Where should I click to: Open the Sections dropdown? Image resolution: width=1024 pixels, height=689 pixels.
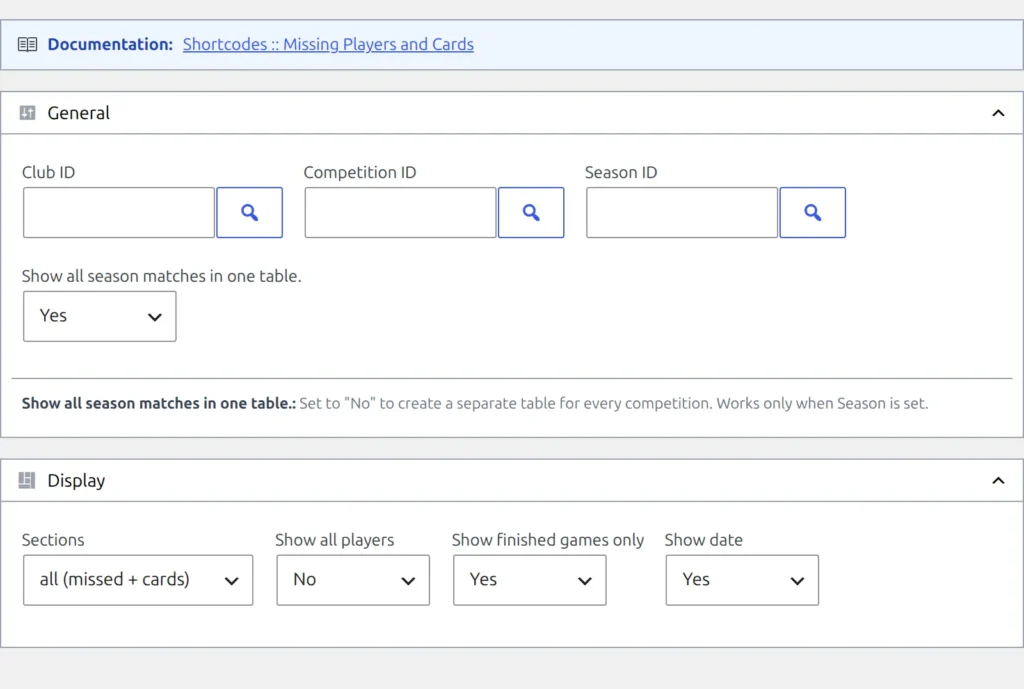[x=138, y=580]
